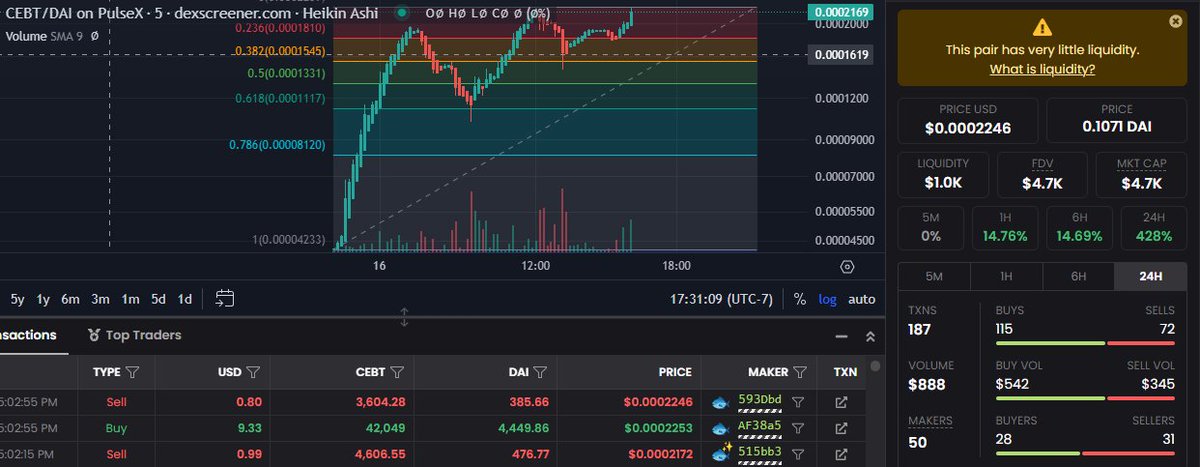Switch to Top Traders tab
This screenshot has height=467, width=1200.
[134, 335]
